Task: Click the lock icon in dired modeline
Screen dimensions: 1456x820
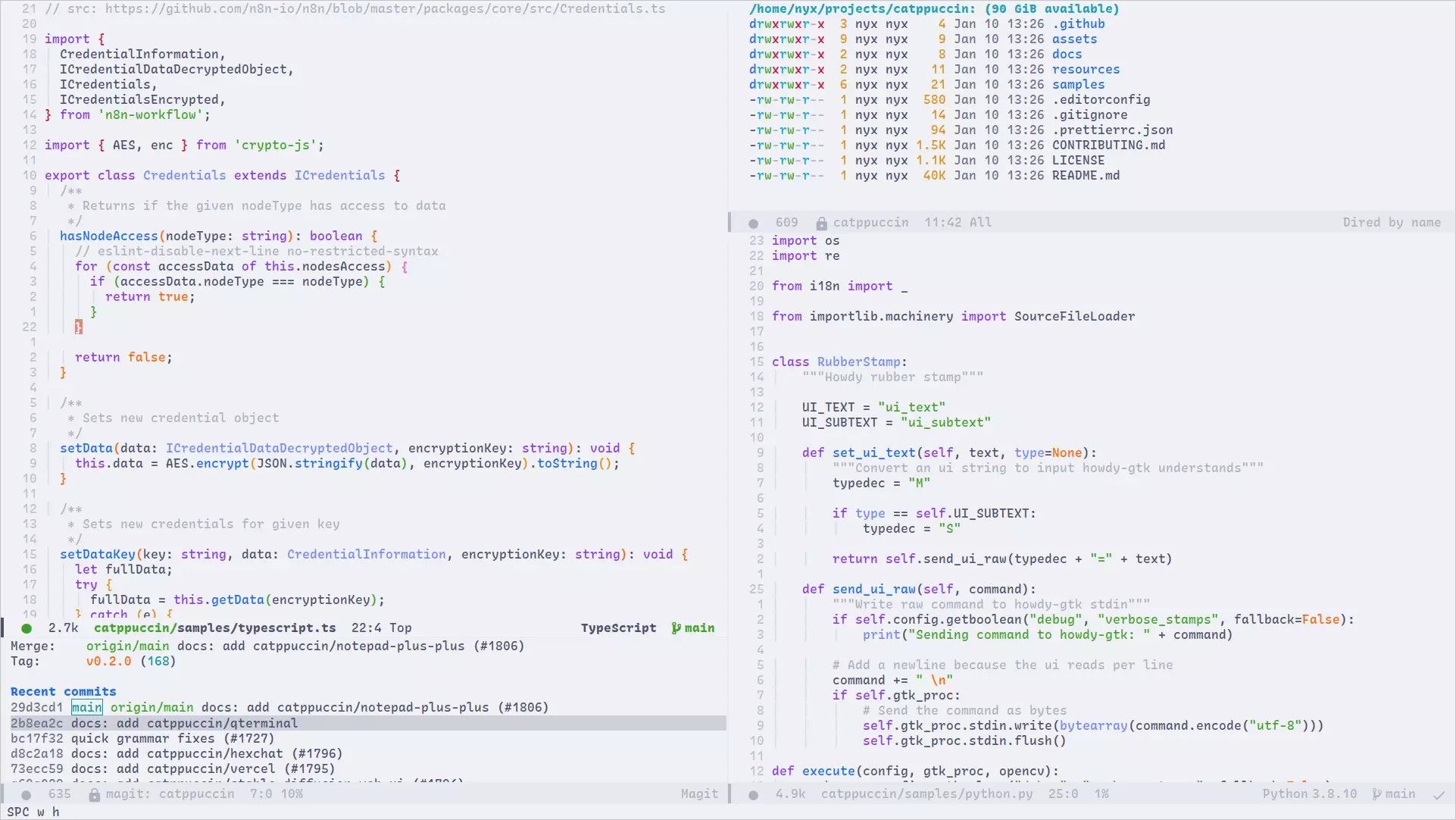Action: pyautogui.click(x=821, y=224)
